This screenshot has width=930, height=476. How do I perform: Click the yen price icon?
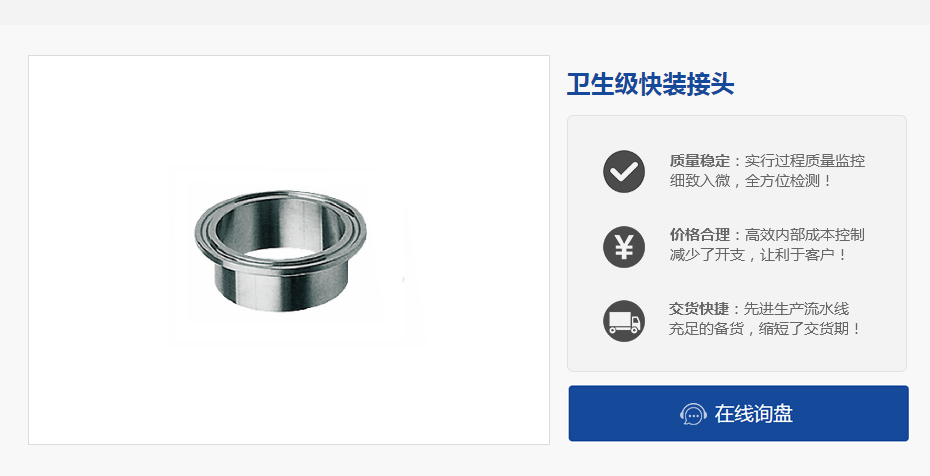[x=624, y=247]
